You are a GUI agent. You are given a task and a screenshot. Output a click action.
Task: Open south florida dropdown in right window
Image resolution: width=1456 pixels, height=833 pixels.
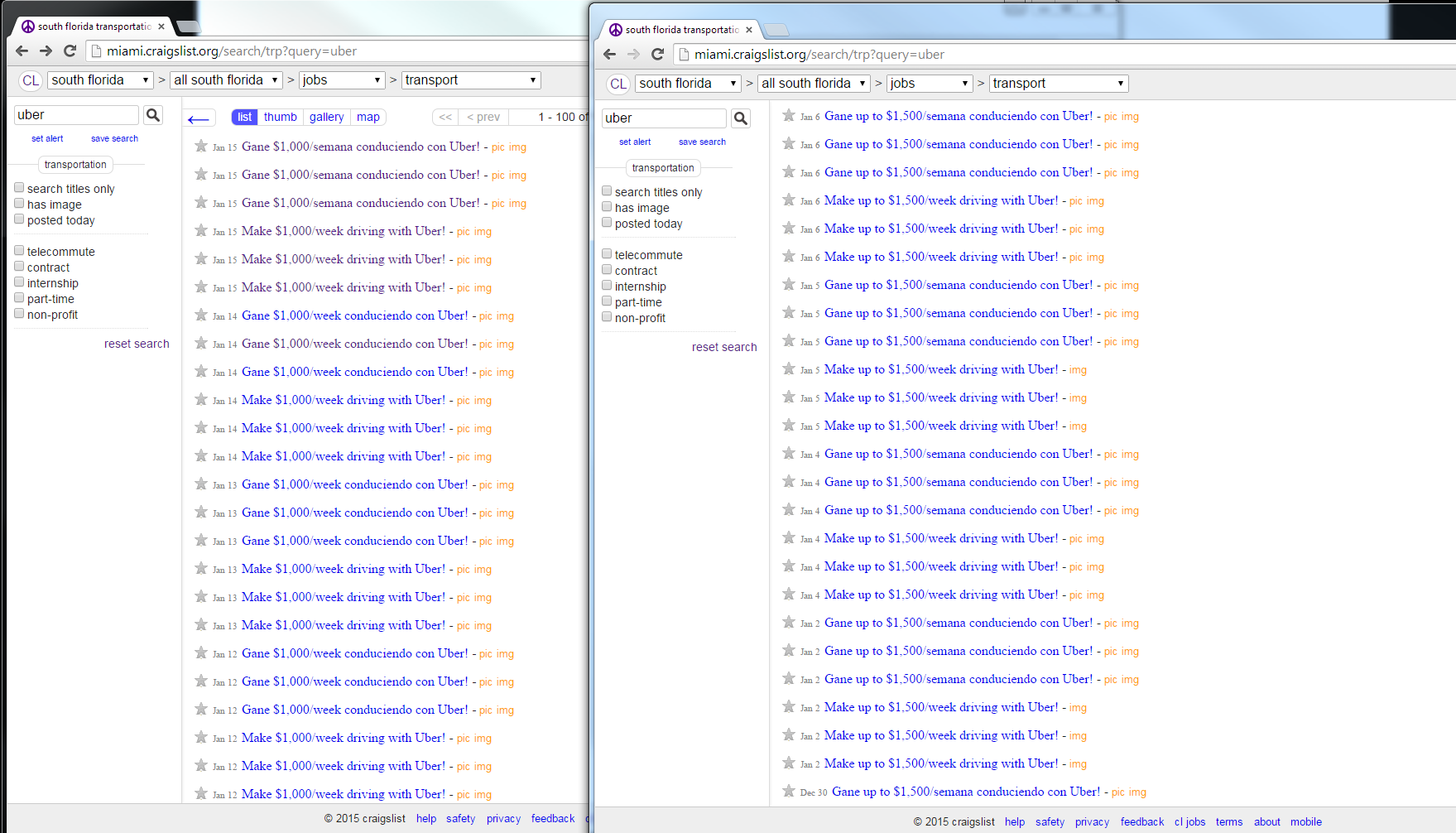688,84
